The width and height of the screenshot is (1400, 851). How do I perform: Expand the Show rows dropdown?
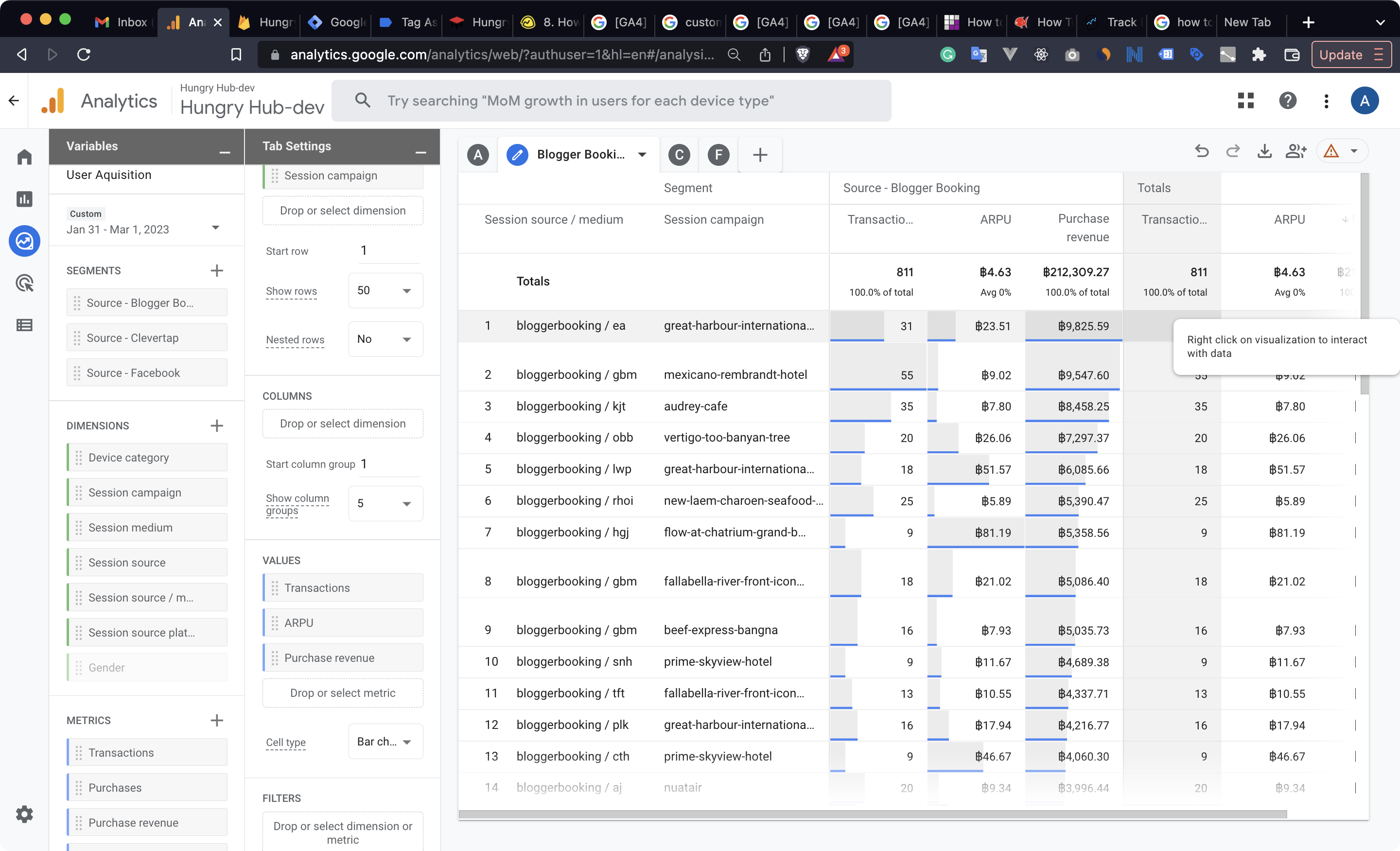point(385,290)
